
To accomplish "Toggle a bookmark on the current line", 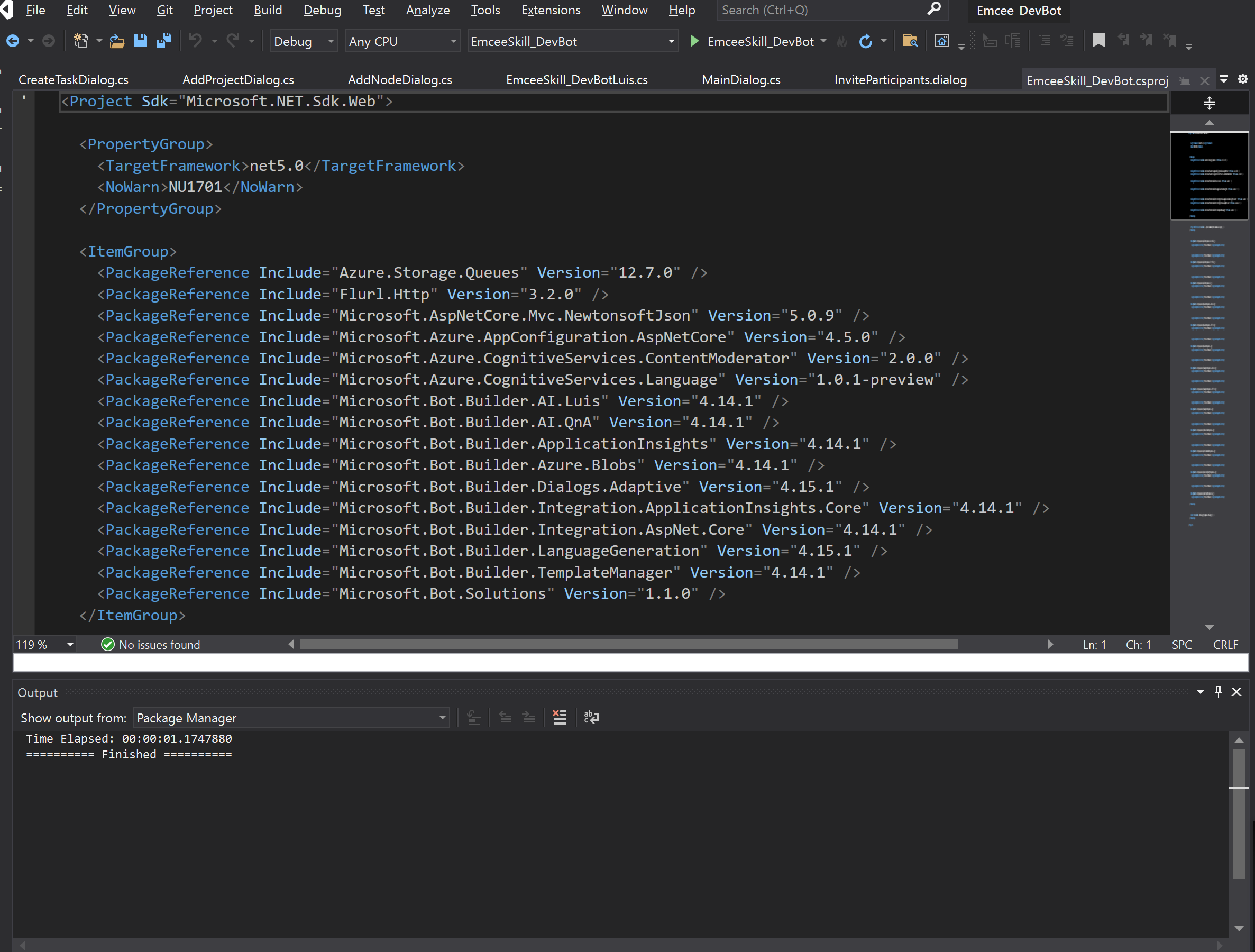I will pos(1099,40).
